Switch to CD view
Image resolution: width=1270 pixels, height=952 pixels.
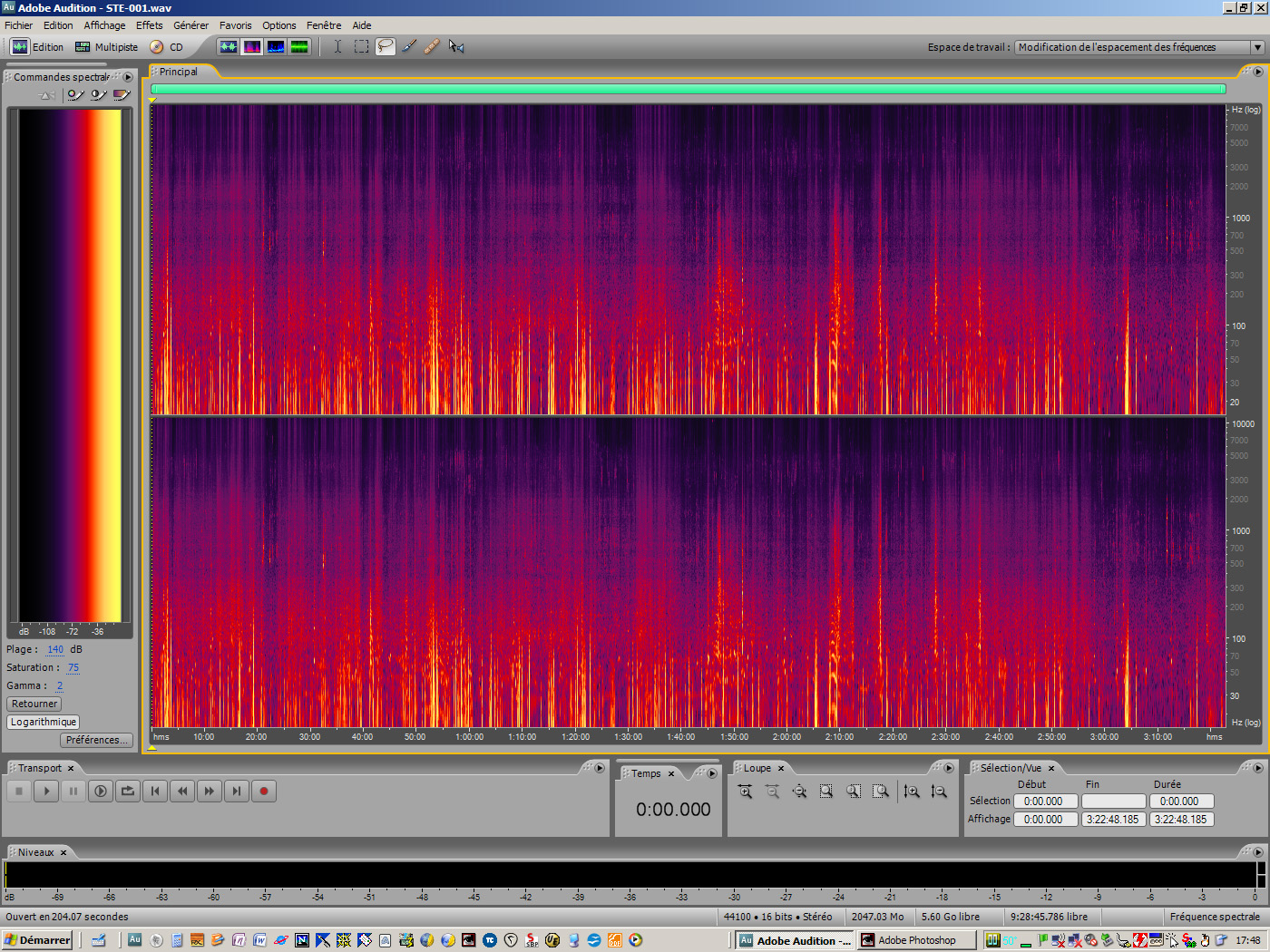click(x=167, y=47)
